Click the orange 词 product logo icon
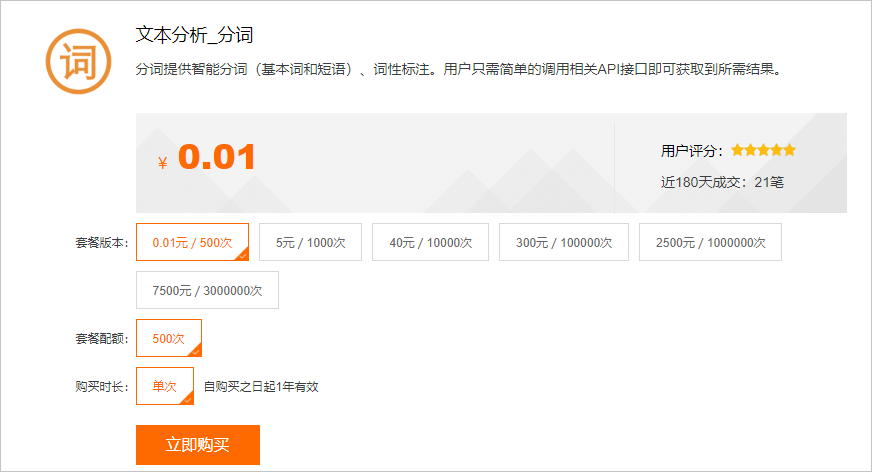This screenshot has width=872, height=472. 78,61
